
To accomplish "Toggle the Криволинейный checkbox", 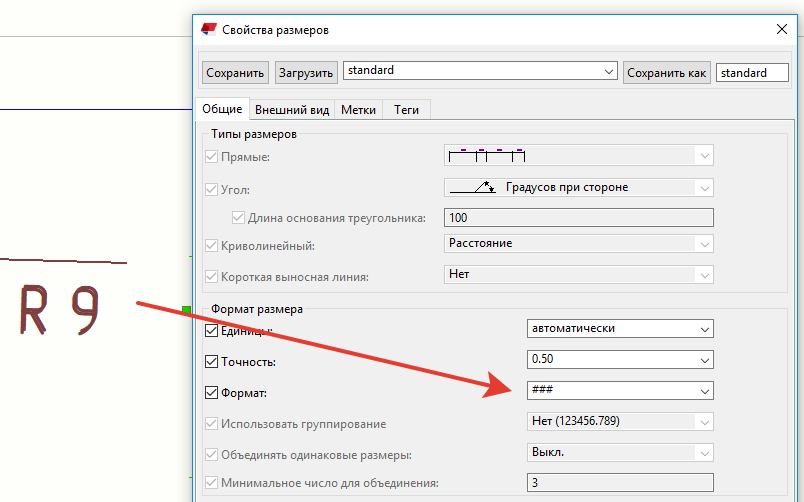I will click(x=211, y=246).
